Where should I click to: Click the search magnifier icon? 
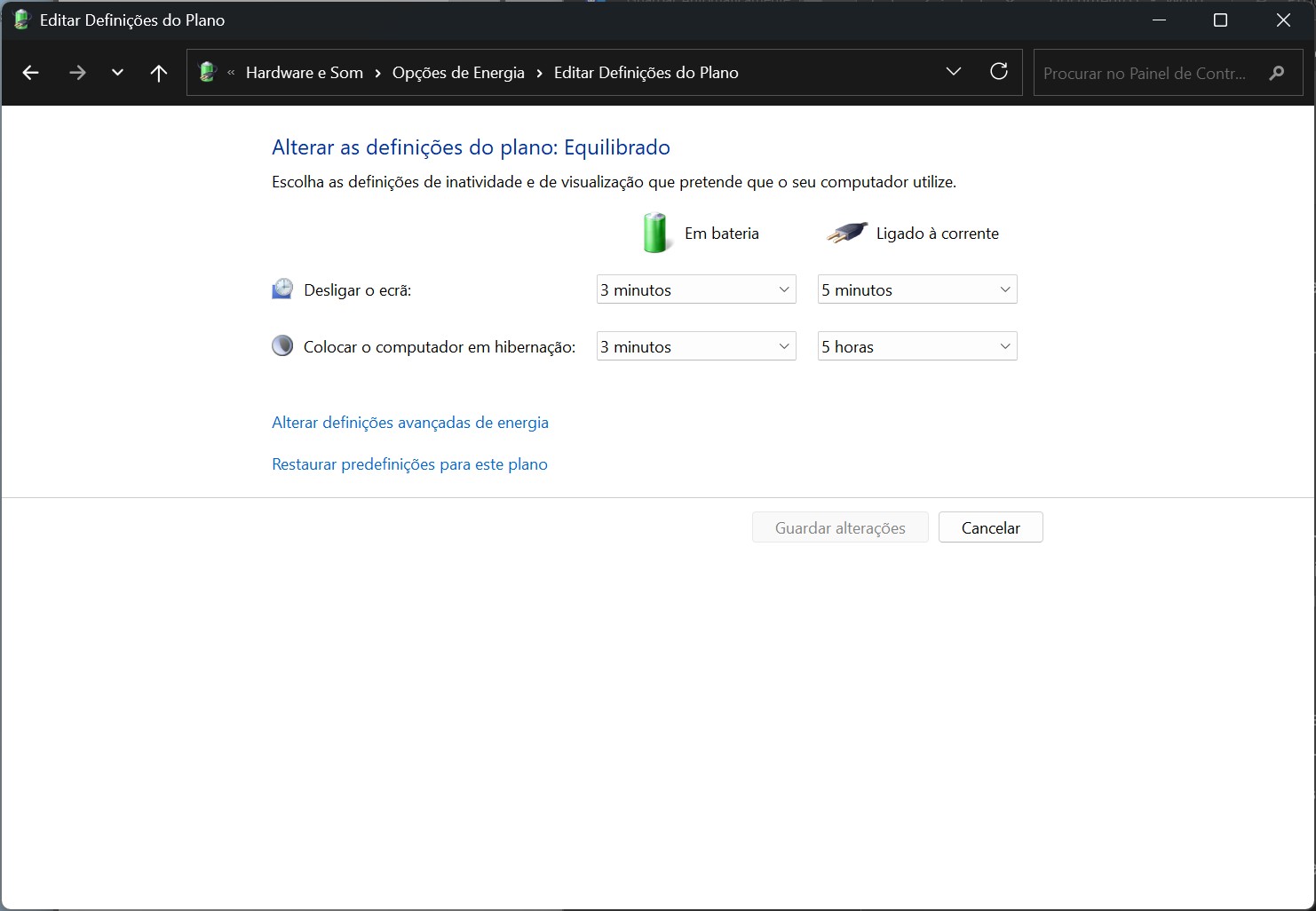click(1277, 73)
